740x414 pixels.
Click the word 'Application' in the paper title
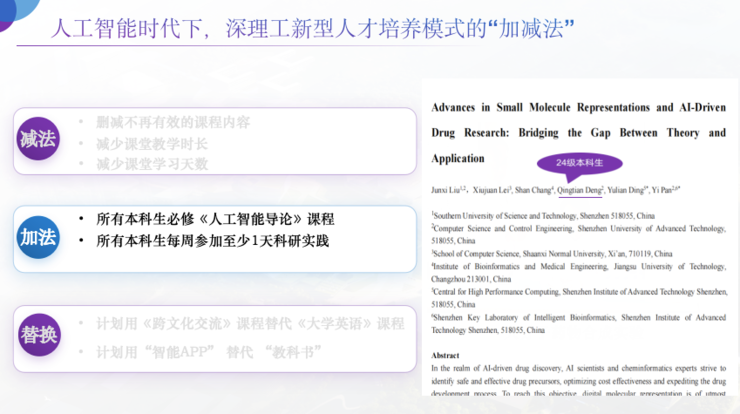[458, 159]
